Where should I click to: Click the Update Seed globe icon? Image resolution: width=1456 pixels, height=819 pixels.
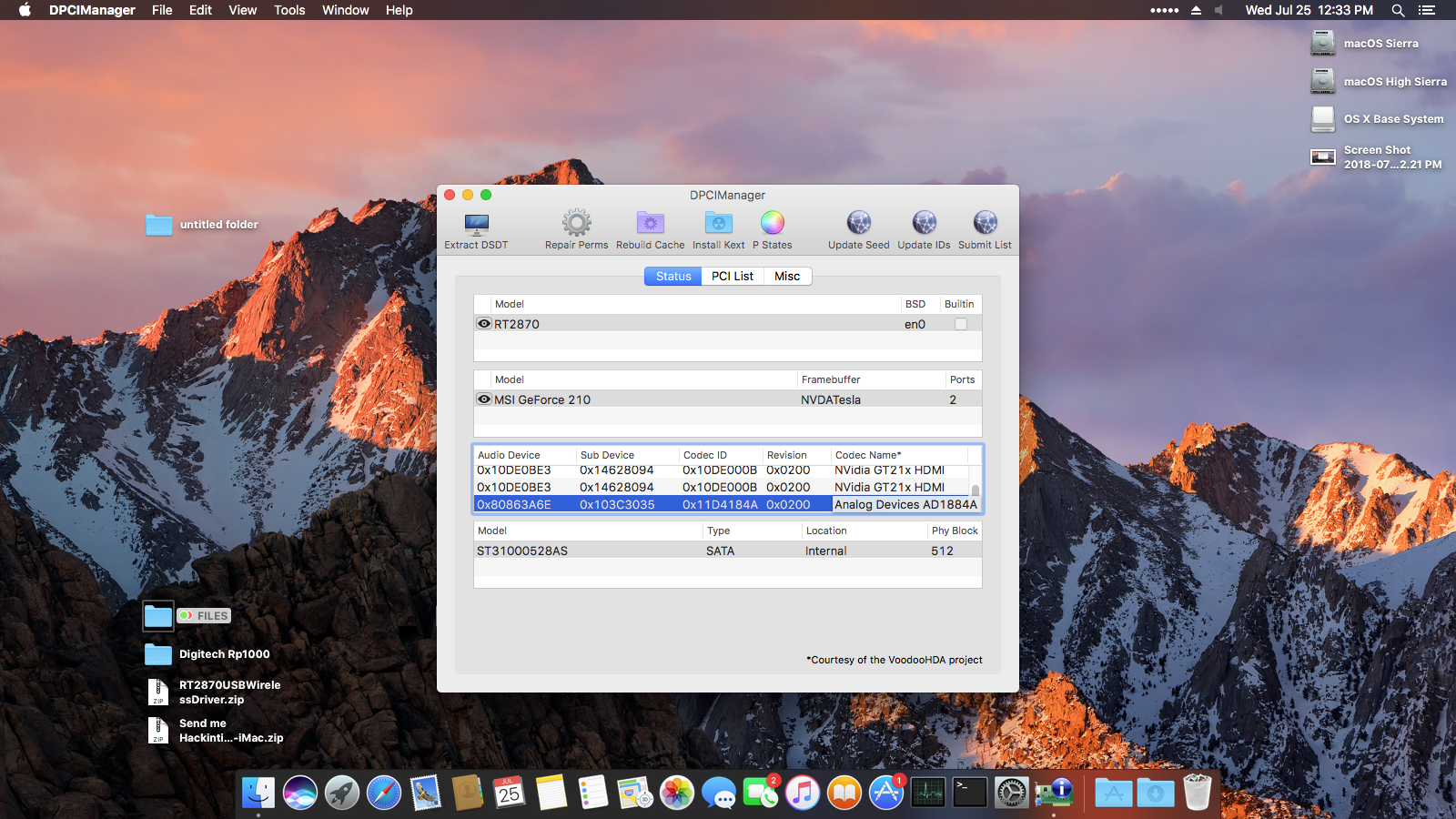[x=858, y=223]
